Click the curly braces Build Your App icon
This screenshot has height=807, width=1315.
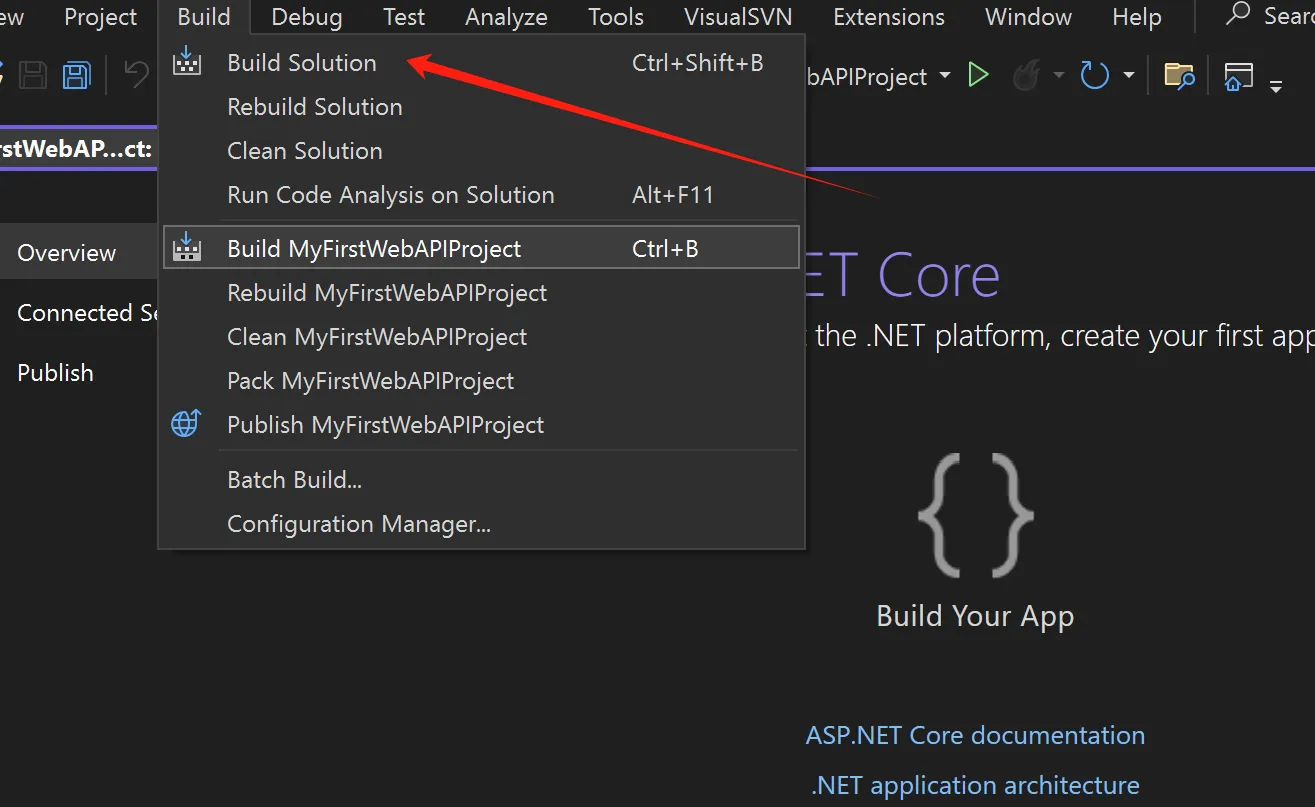(x=976, y=515)
